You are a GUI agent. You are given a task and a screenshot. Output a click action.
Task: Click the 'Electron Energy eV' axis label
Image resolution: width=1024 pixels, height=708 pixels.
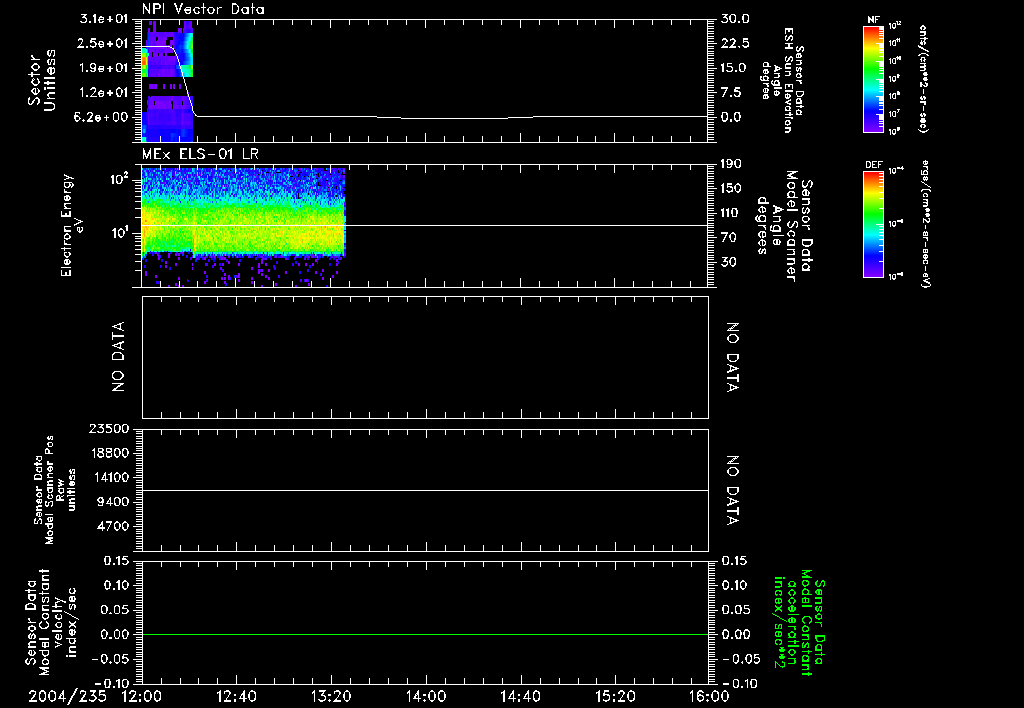[x=72, y=225]
